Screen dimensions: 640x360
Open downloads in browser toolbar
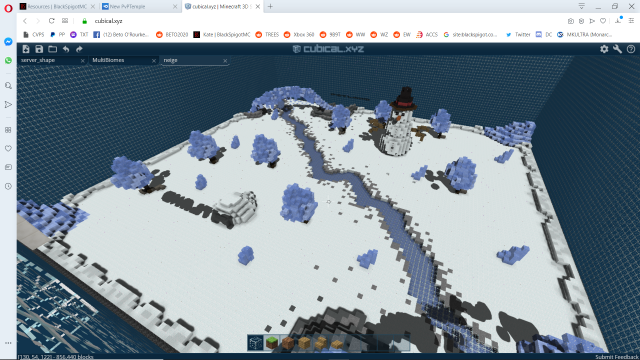tap(618, 21)
